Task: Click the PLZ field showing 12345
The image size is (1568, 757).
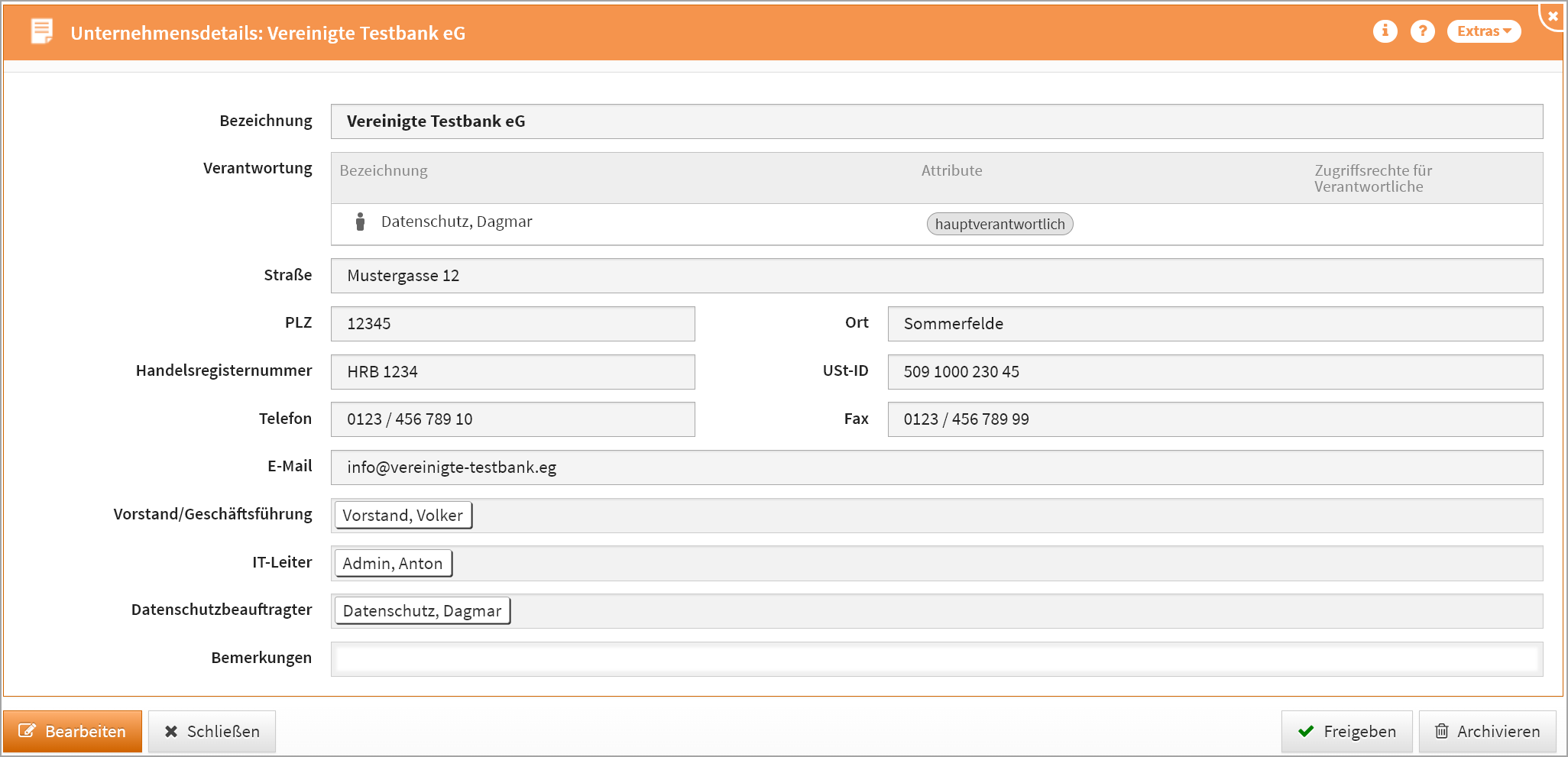Action: point(512,324)
